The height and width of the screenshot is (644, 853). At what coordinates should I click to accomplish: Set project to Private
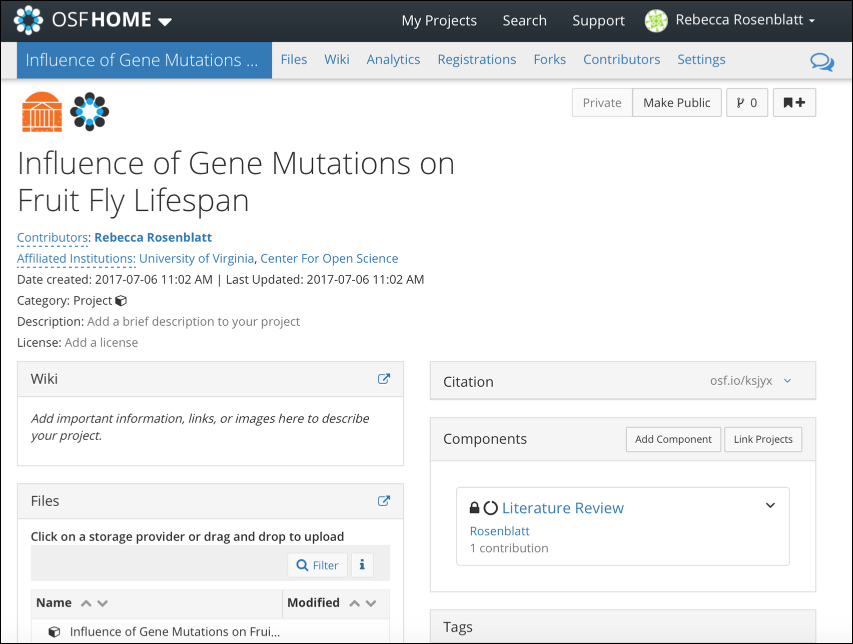[x=602, y=103]
